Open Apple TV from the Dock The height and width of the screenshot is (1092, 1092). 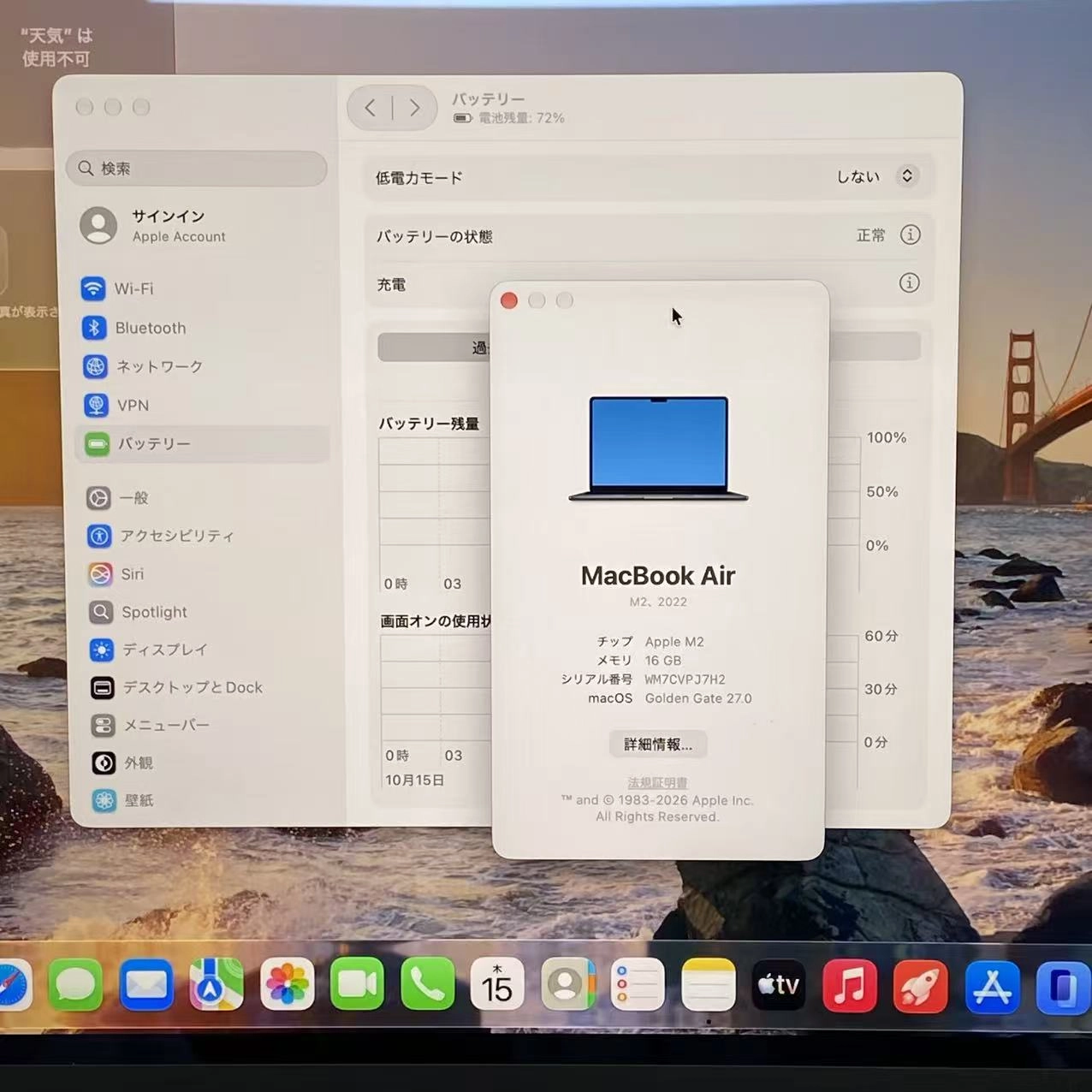click(779, 985)
